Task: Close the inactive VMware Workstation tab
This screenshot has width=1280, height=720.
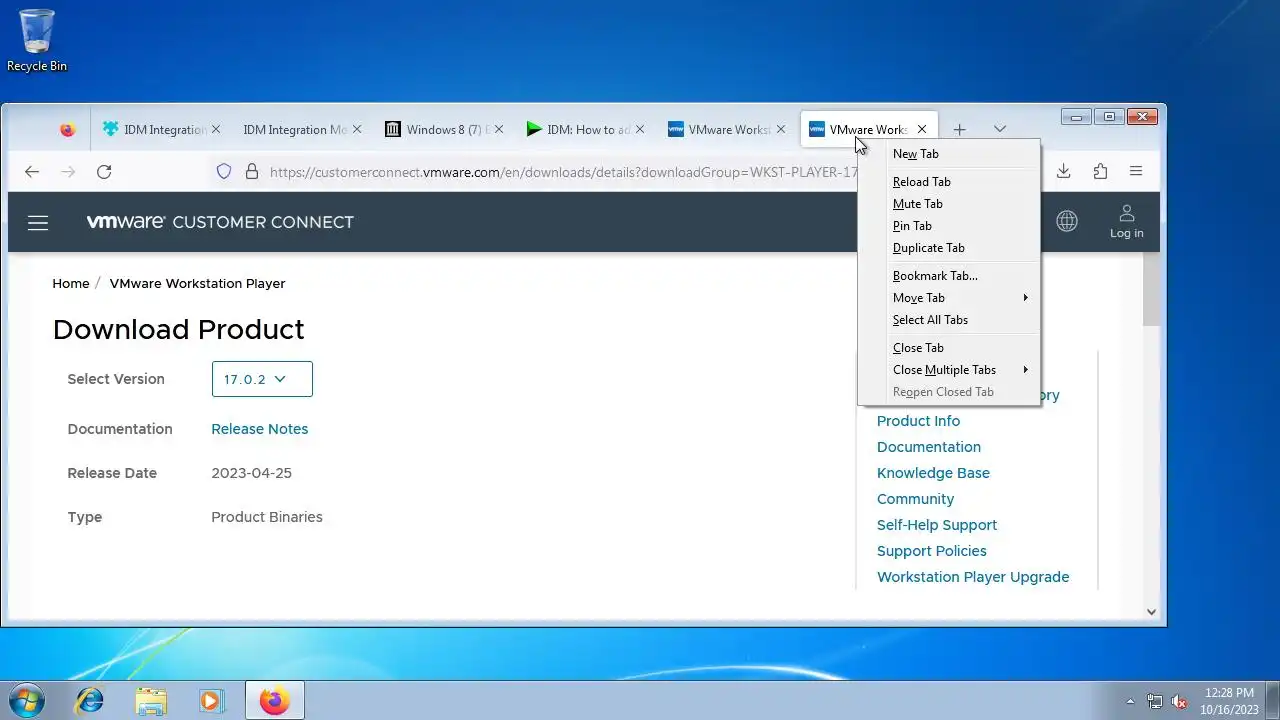Action: [781, 130]
